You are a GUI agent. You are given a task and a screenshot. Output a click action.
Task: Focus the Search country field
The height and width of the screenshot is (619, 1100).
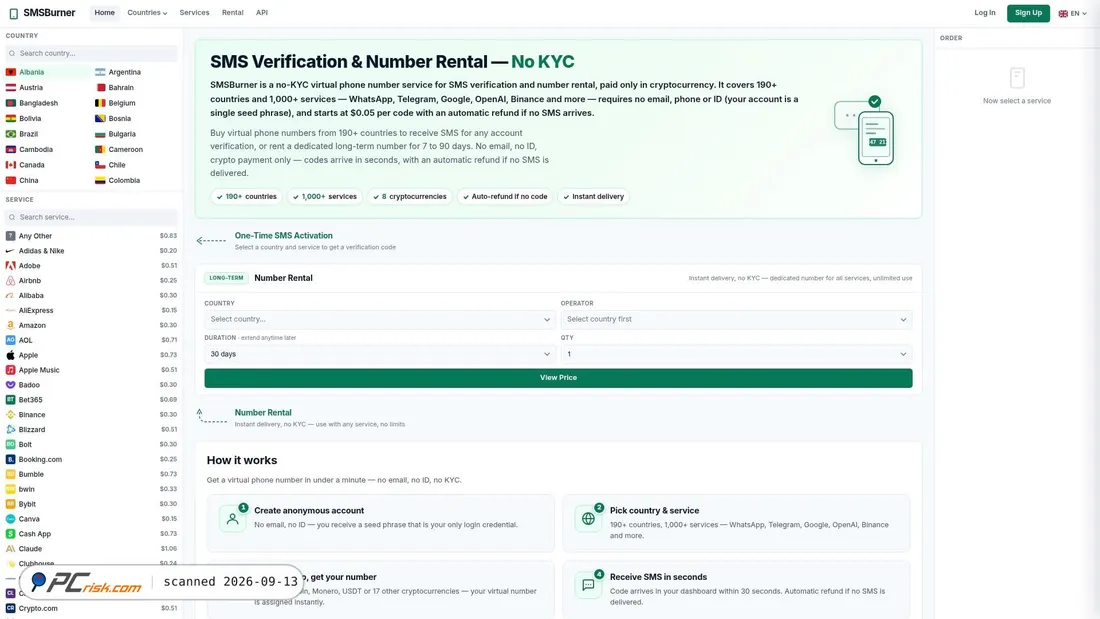click(x=91, y=53)
